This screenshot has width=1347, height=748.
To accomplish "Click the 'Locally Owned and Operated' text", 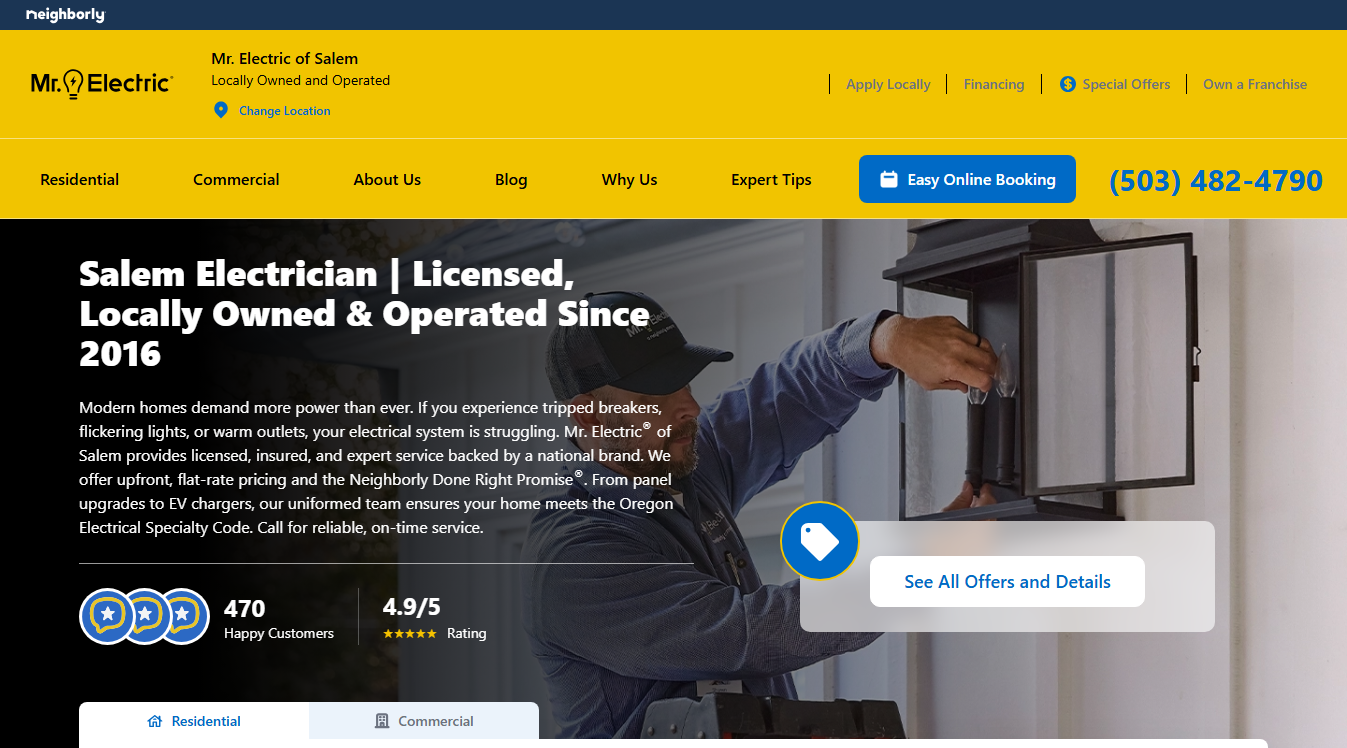I will tap(301, 81).
